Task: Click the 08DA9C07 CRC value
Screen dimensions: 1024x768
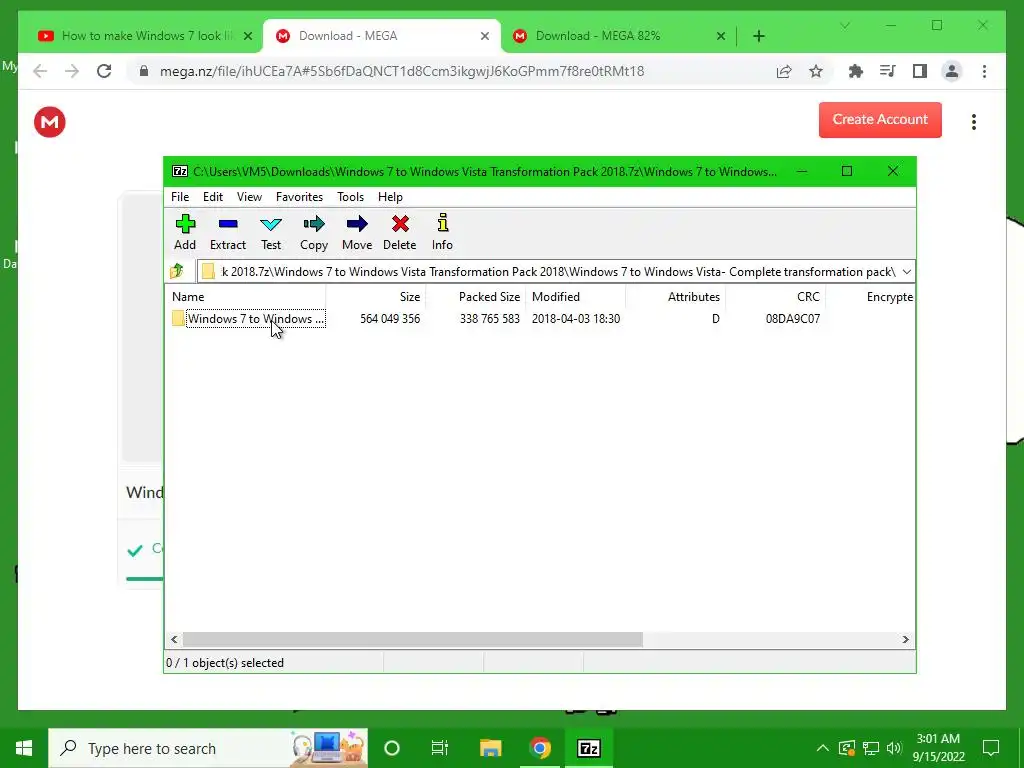Action: (x=792, y=319)
